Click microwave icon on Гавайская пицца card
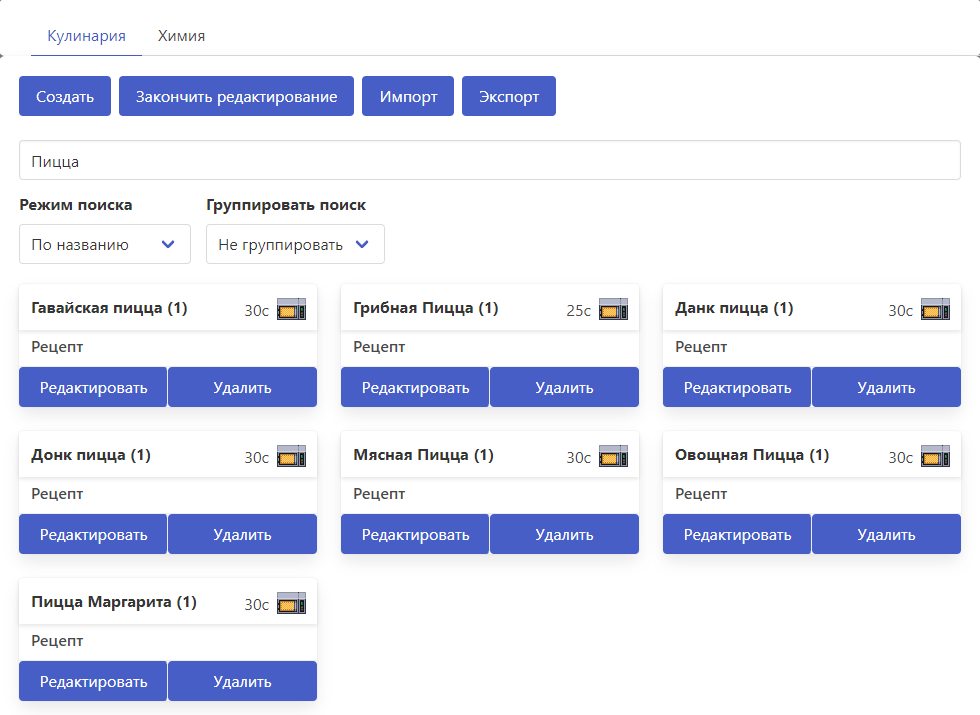 click(x=291, y=309)
